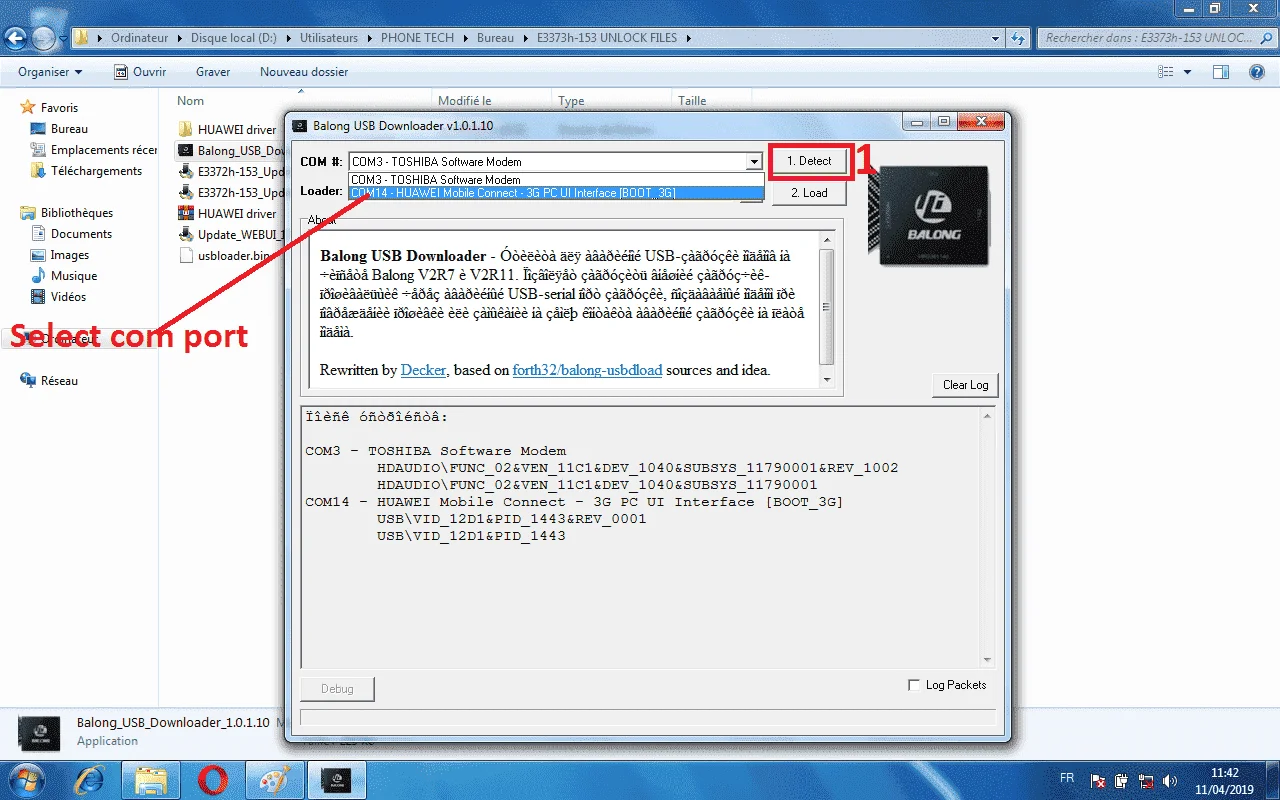Click the Ordinateur breadcrumb in the address bar
Viewport: 1280px width, 800px height.
[140, 38]
